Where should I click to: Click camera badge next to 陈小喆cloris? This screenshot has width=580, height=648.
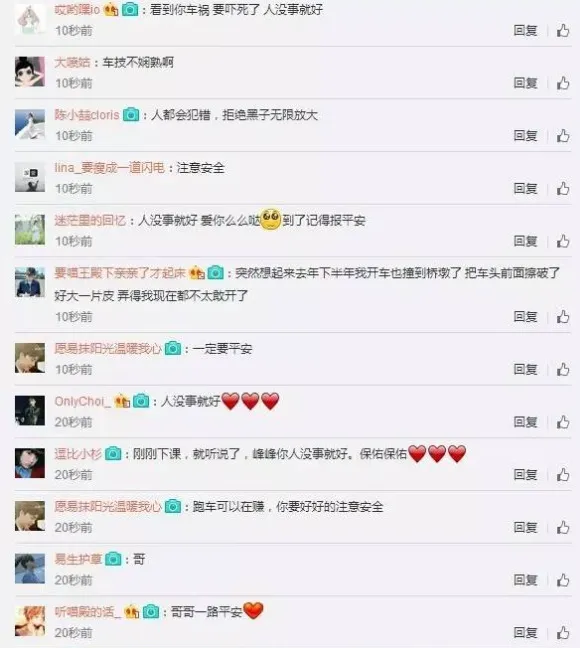pyautogui.click(x=131, y=114)
